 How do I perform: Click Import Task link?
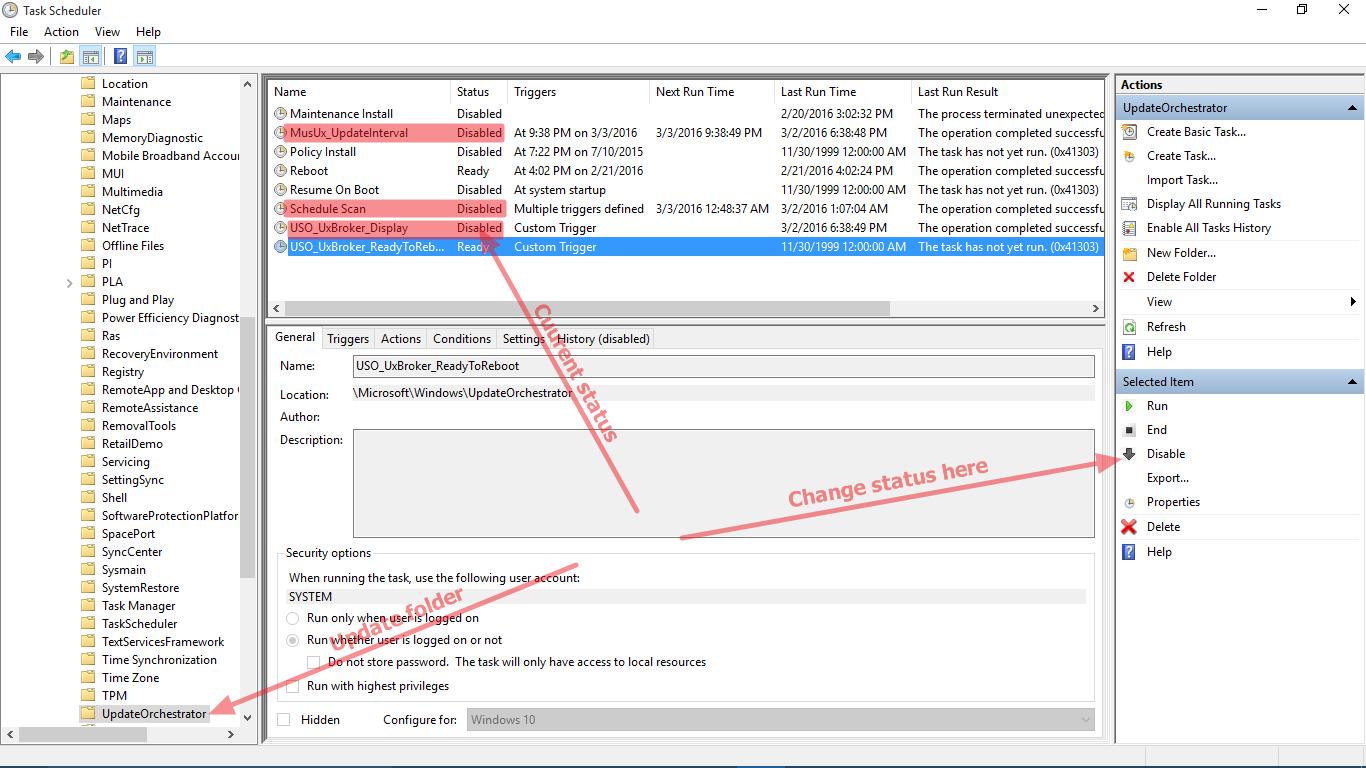[1182, 180]
